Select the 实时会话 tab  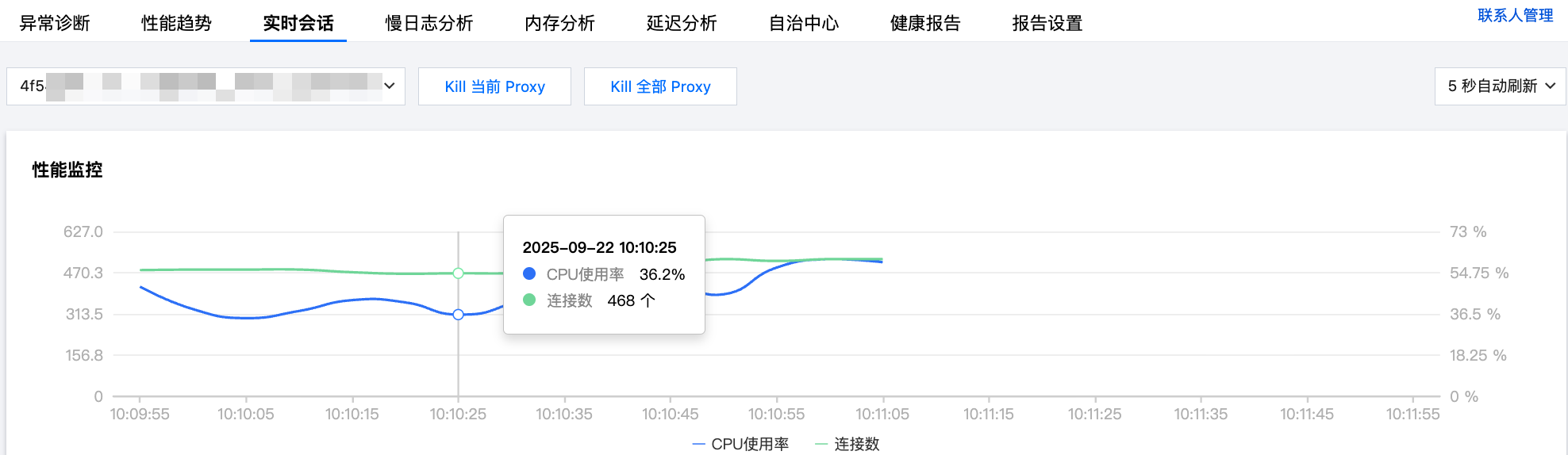pyautogui.click(x=298, y=23)
